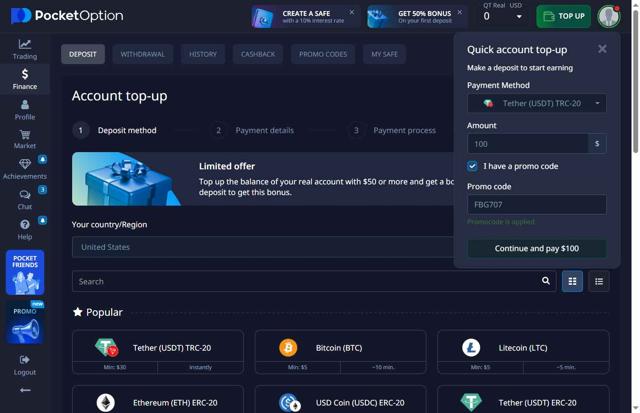Open the Trading section in sidebar

(x=24, y=49)
